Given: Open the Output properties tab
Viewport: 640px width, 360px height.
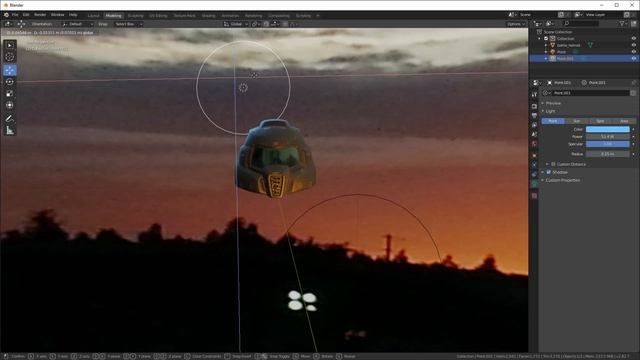Looking at the screenshot, I should coord(534,116).
